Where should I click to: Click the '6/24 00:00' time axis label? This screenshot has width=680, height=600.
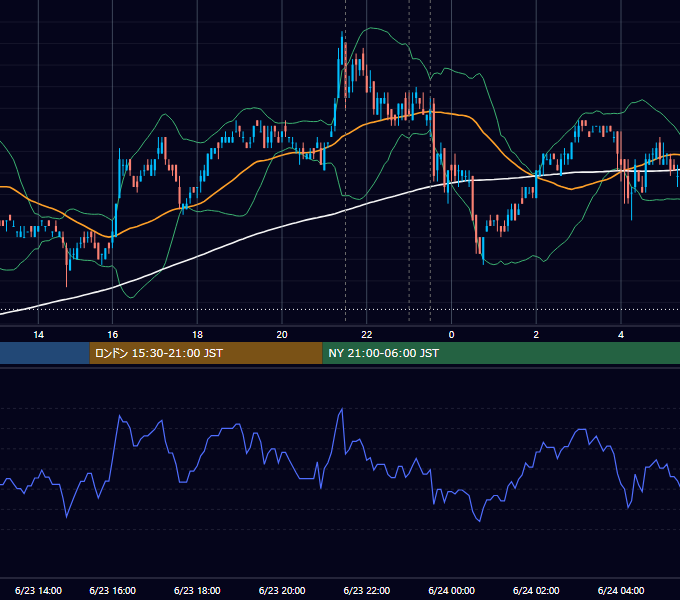(x=451, y=590)
